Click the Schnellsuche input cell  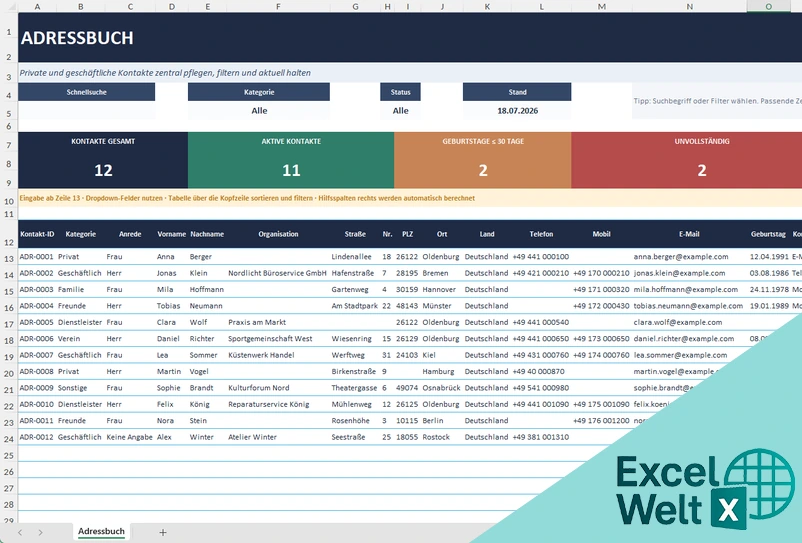click(86, 110)
